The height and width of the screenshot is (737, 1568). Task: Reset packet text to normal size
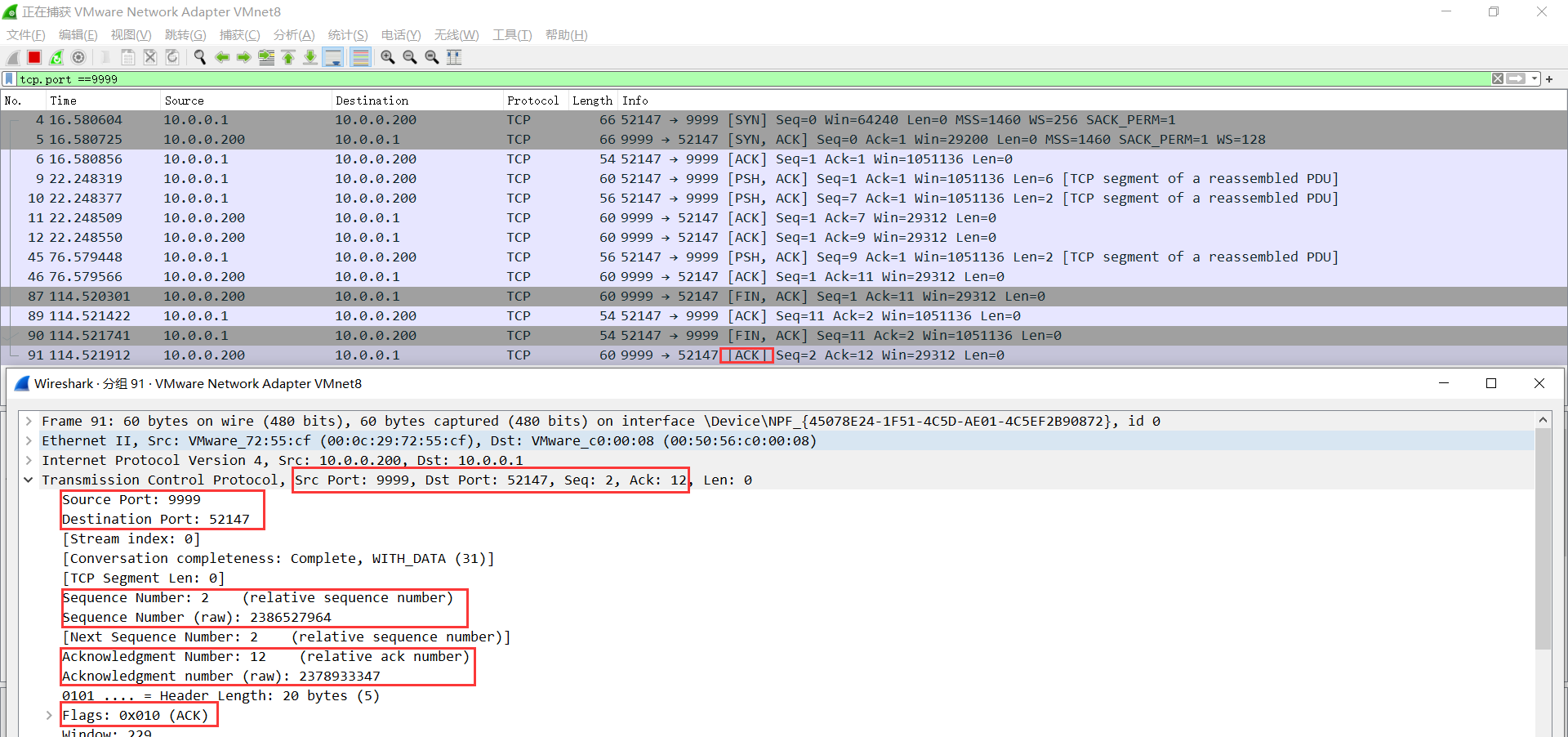click(x=432, y=57)
